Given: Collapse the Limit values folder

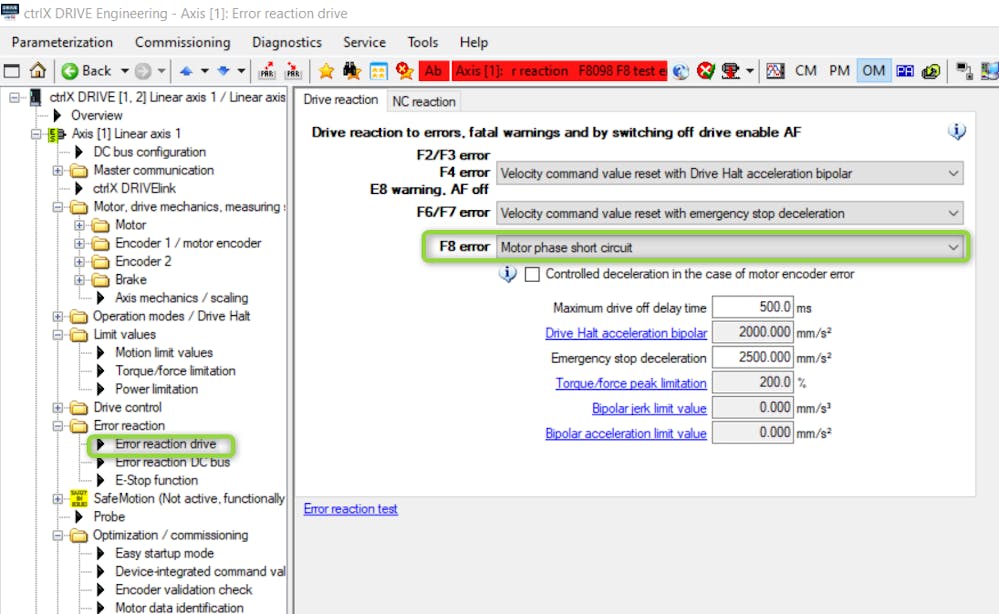Looking at the screenshot, I should click(x=58, y=335).
